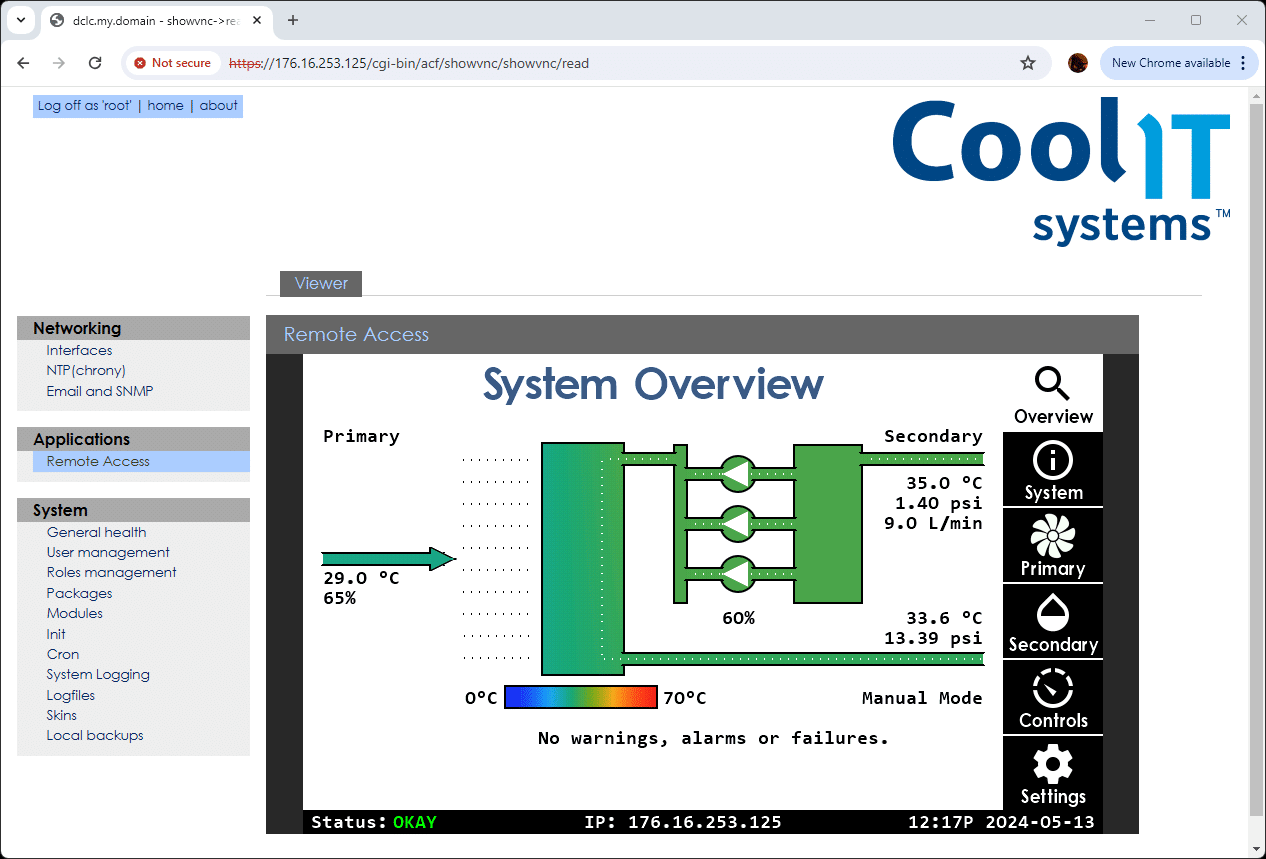Click the Not secure site warning
Image resolution: width=1266 pixels, height=859 pixels.
(173, 63)
